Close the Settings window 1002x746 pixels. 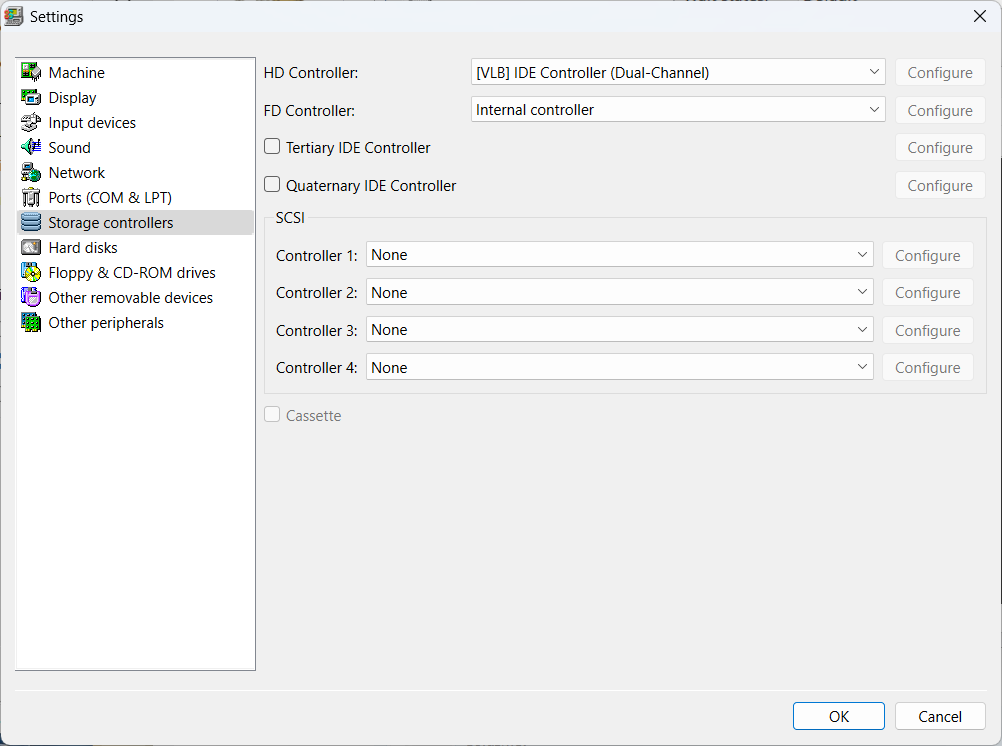point(979,16)
